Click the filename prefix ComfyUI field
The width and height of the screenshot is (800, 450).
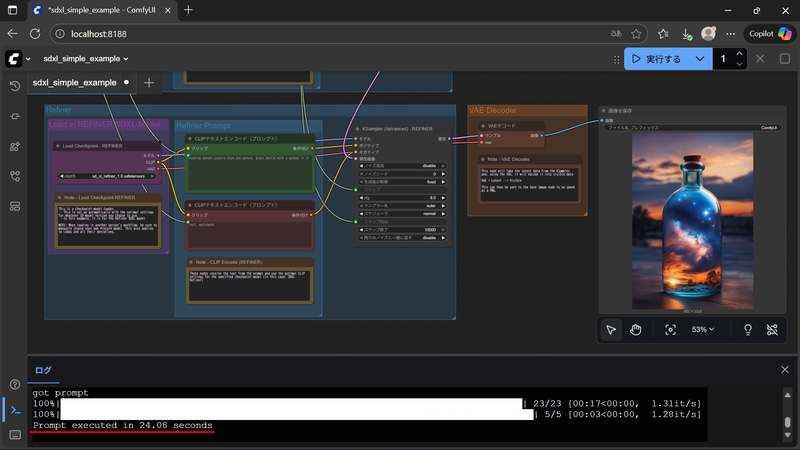coord(692,128)
